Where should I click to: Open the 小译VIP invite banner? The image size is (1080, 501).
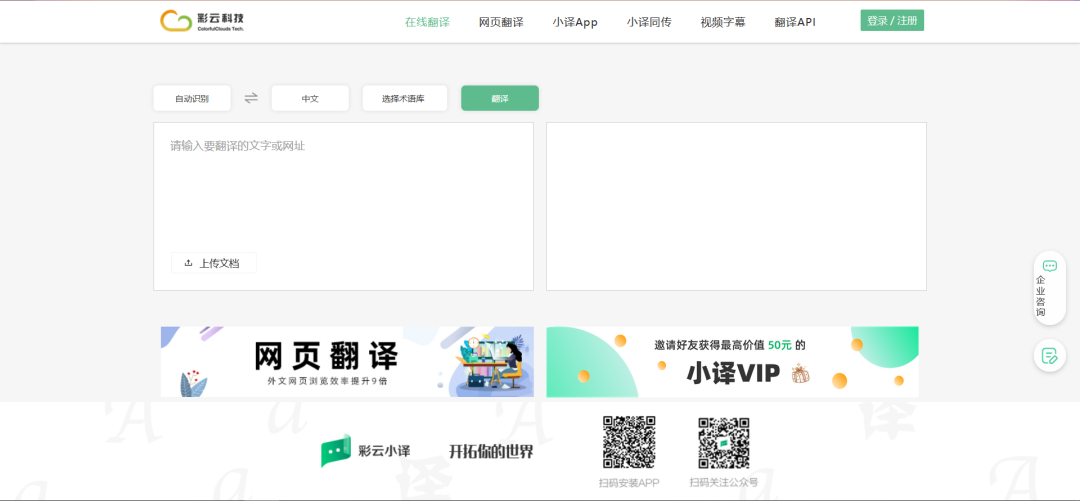[x=732, y=362]
